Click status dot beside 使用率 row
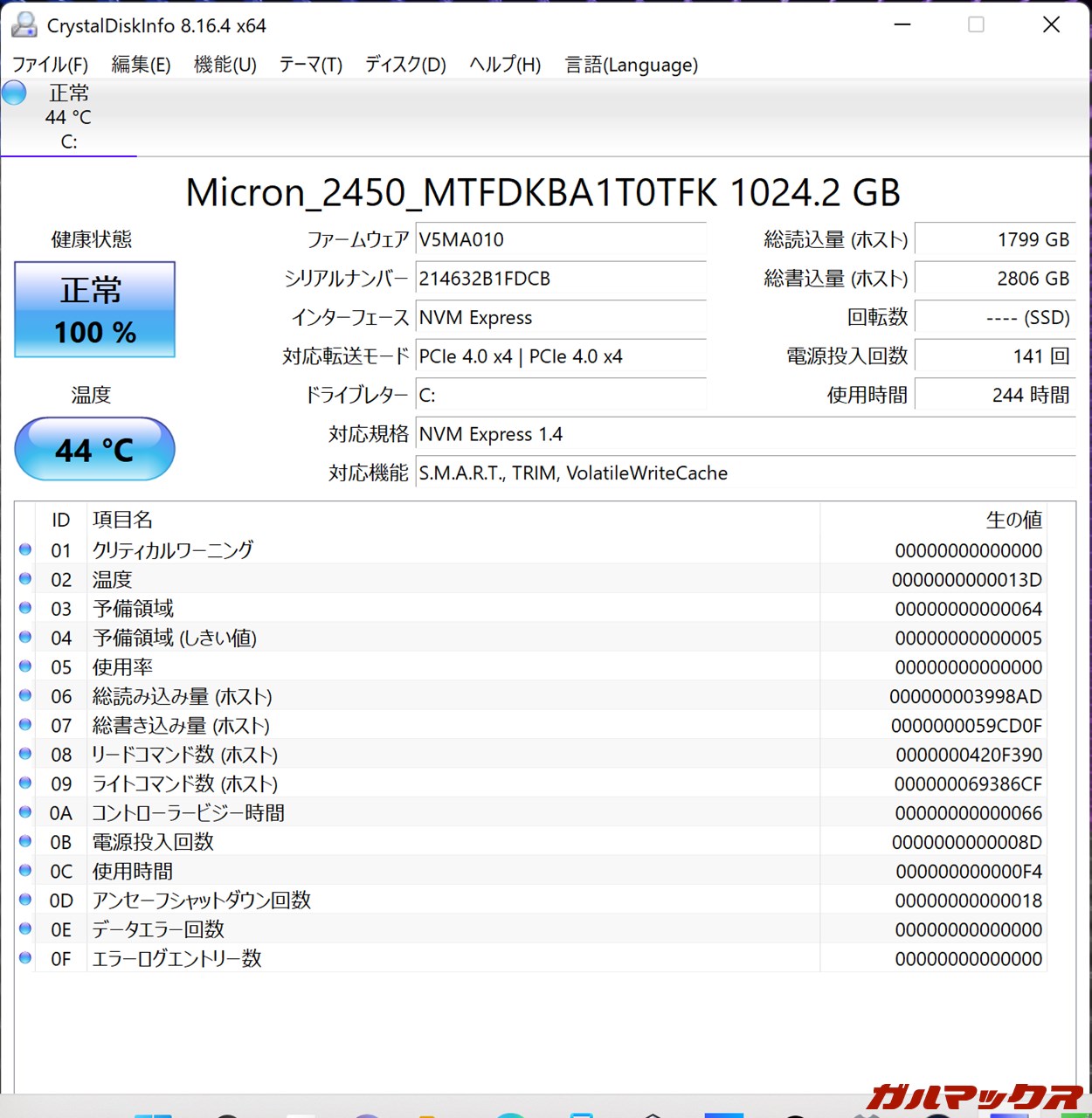This screenshot has width=1092, height=1118. point(25,666)
